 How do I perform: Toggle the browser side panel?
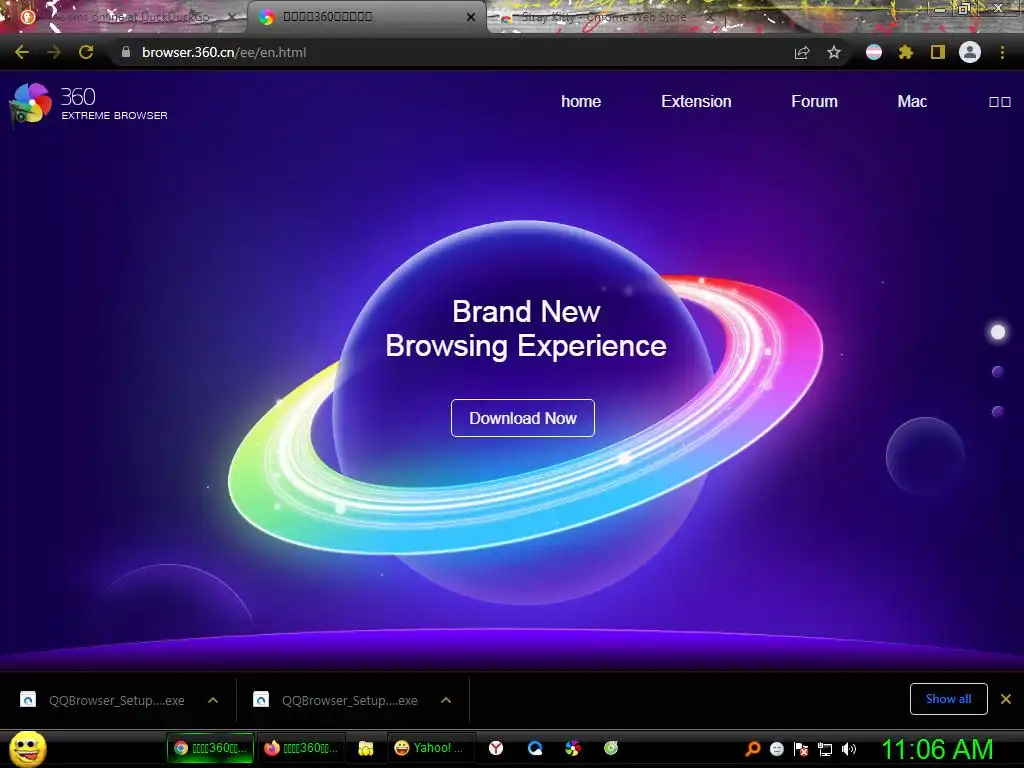938,52
